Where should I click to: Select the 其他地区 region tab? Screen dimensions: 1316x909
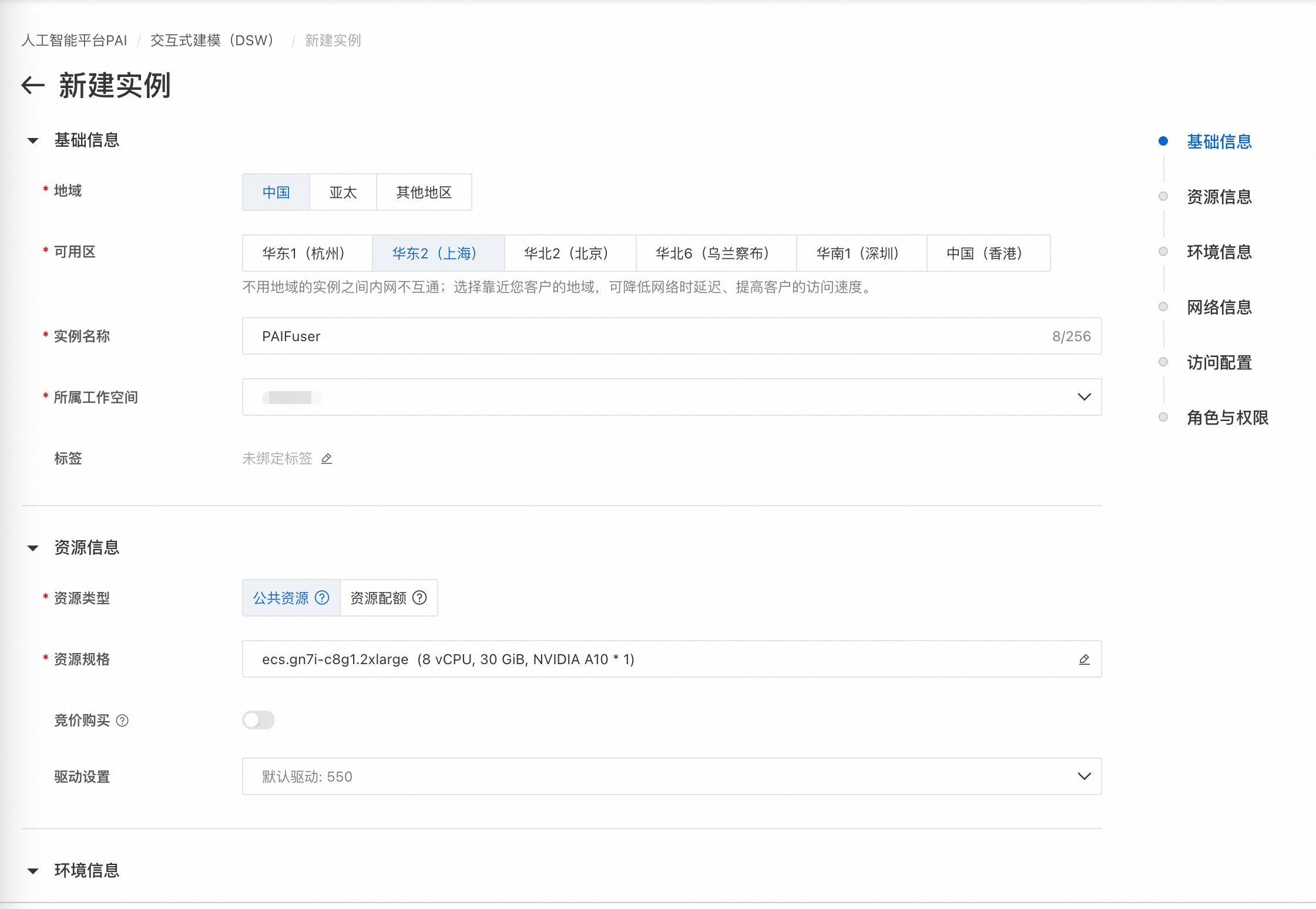click(424, 192)
